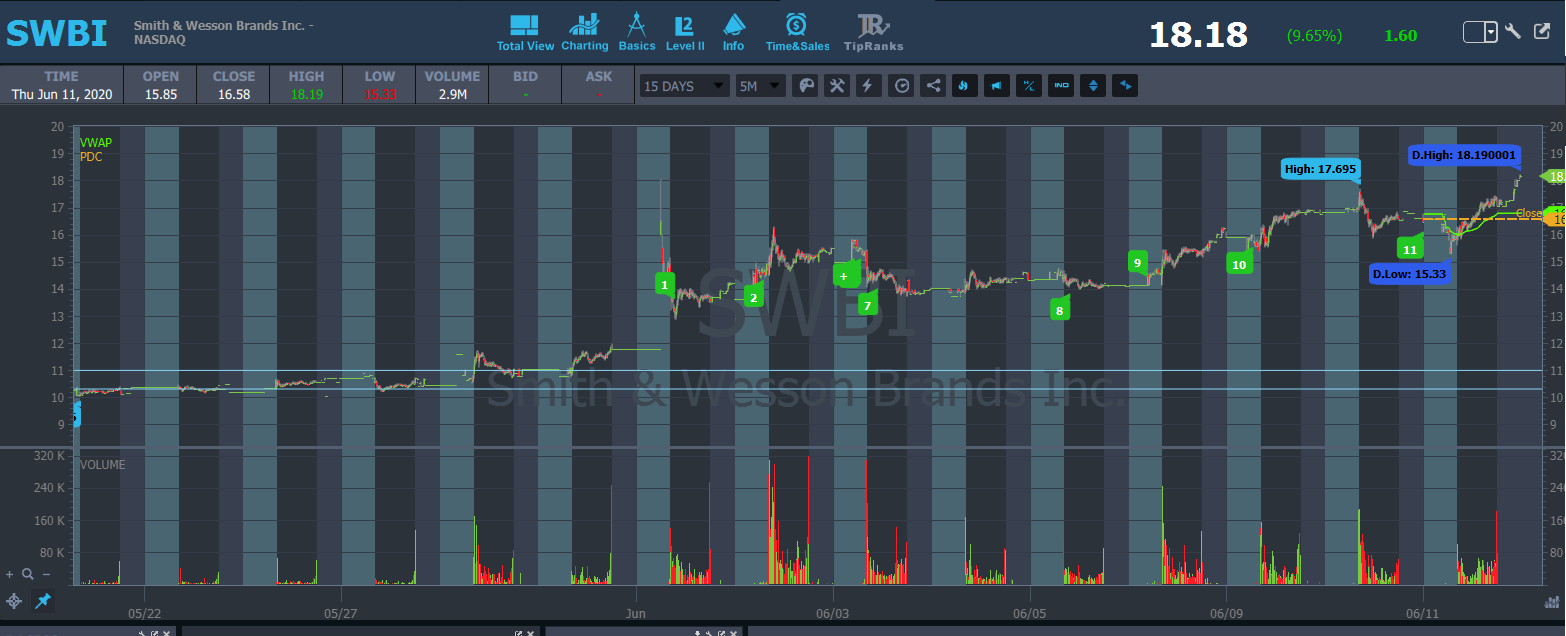The height and width of the screenshot is (636, 1566).
Task: Open the Level II quotes
Action: 685,33
